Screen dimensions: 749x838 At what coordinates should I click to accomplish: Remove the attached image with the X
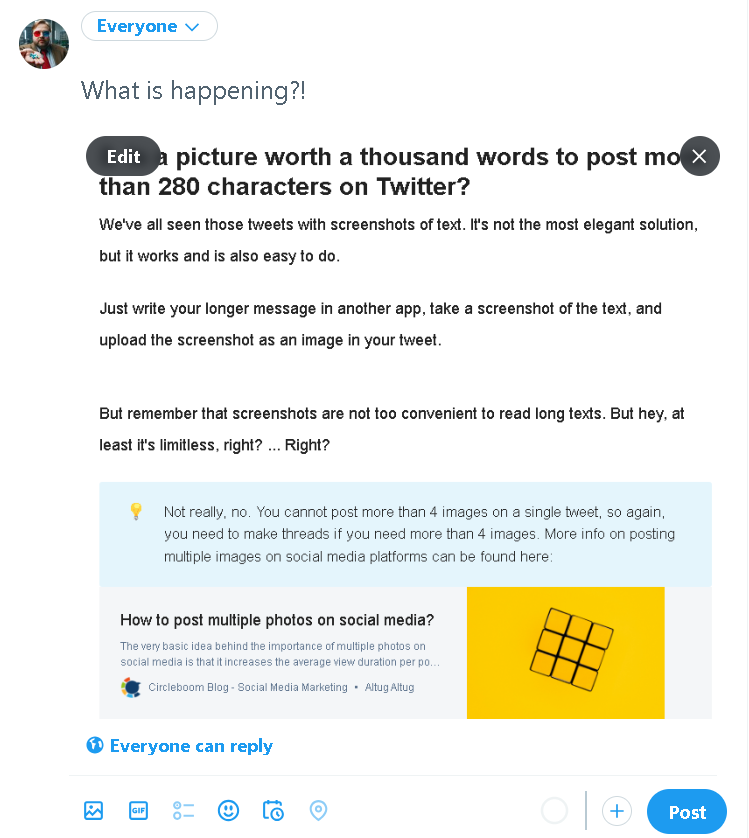[700, 156]
